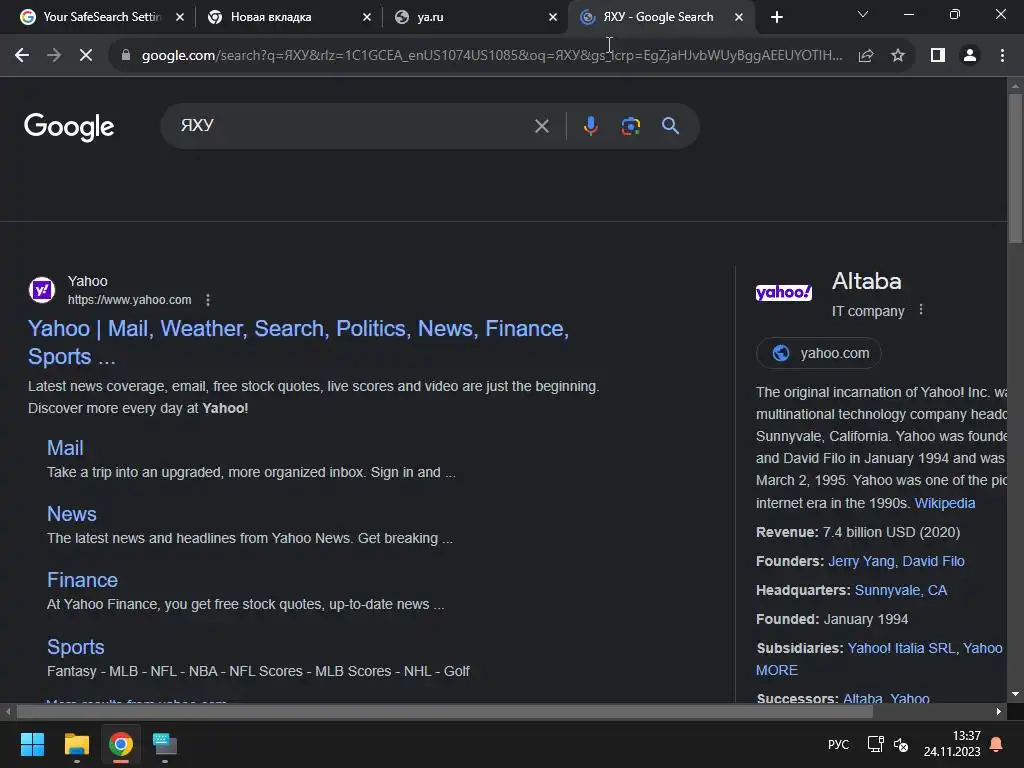
Task: Click the address bar URL
Action: click(492, 56)
